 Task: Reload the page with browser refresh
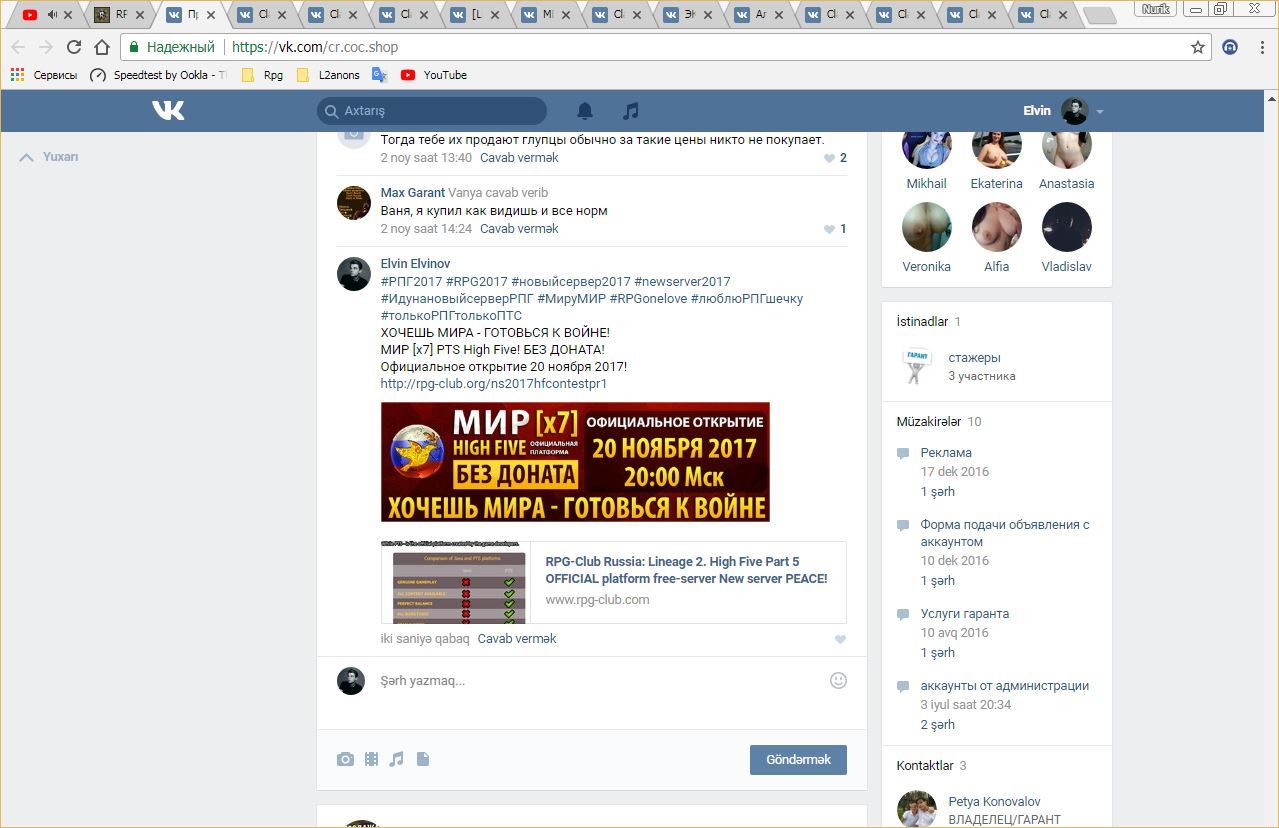tap(74, 47)
